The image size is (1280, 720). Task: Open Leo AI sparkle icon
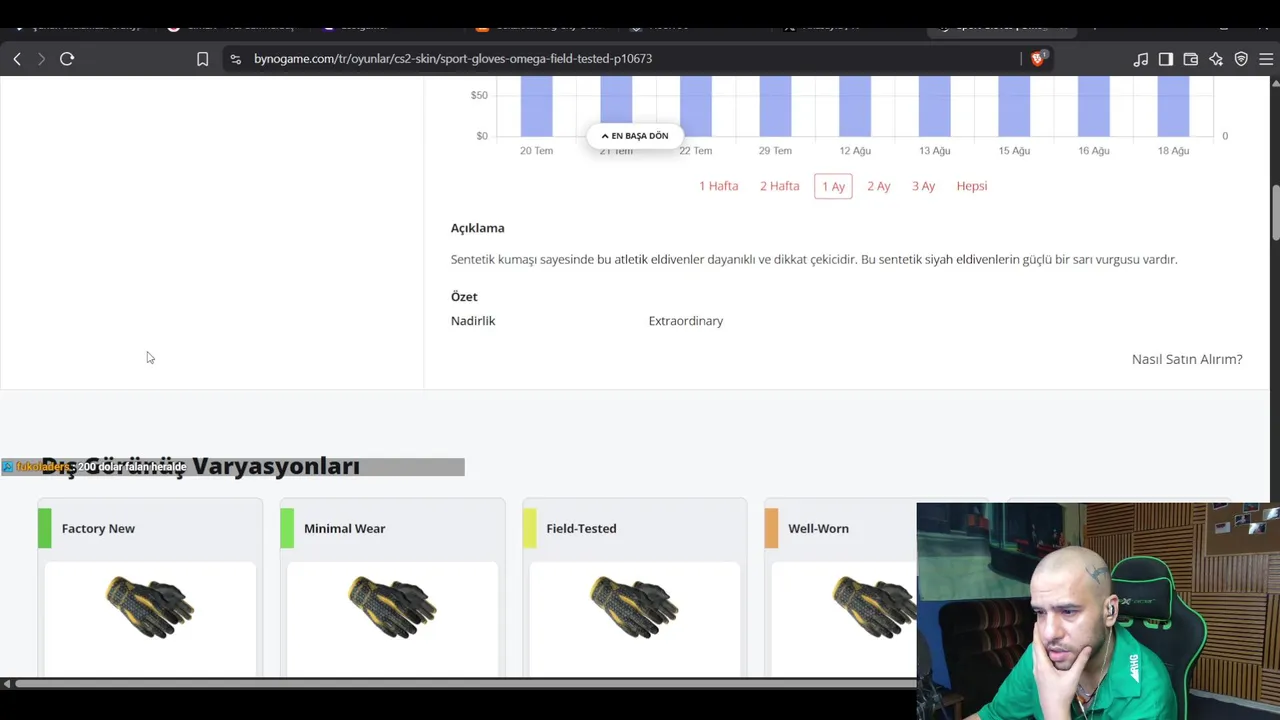(x=1216, y=59)
